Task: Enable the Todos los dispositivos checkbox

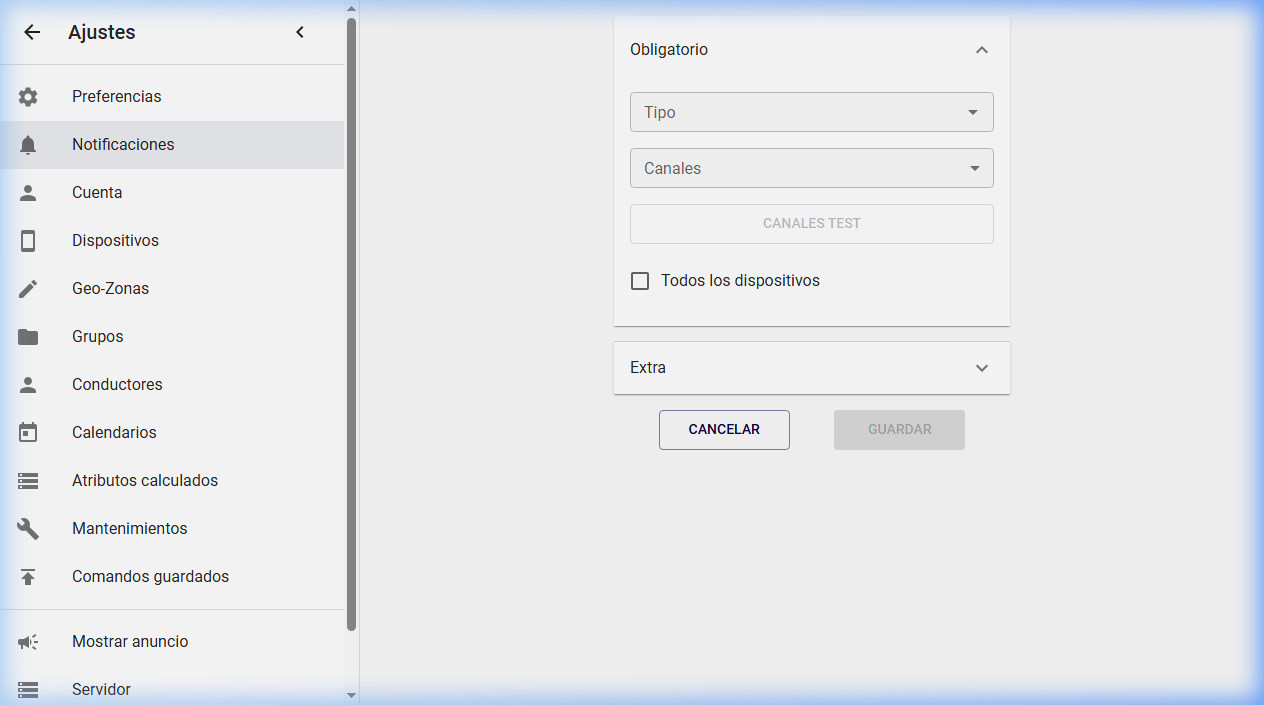Action: [x=640, y=281]
